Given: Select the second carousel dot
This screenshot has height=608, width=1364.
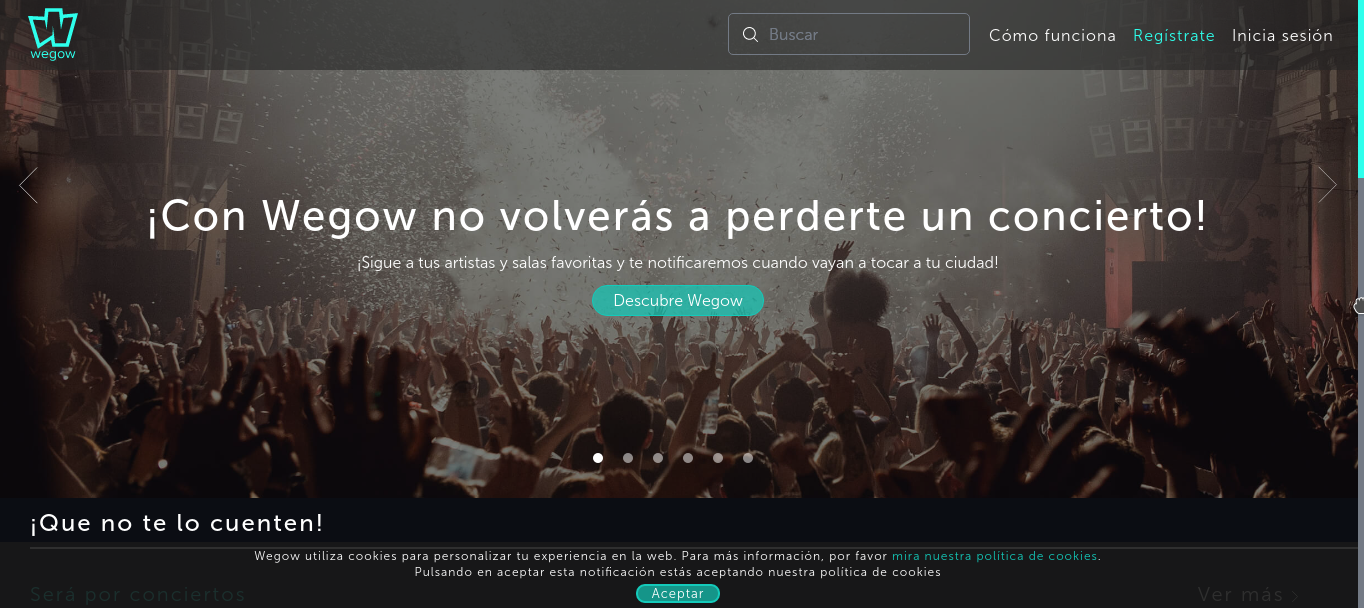Looking at the screenshot, I should click(628, 458).
